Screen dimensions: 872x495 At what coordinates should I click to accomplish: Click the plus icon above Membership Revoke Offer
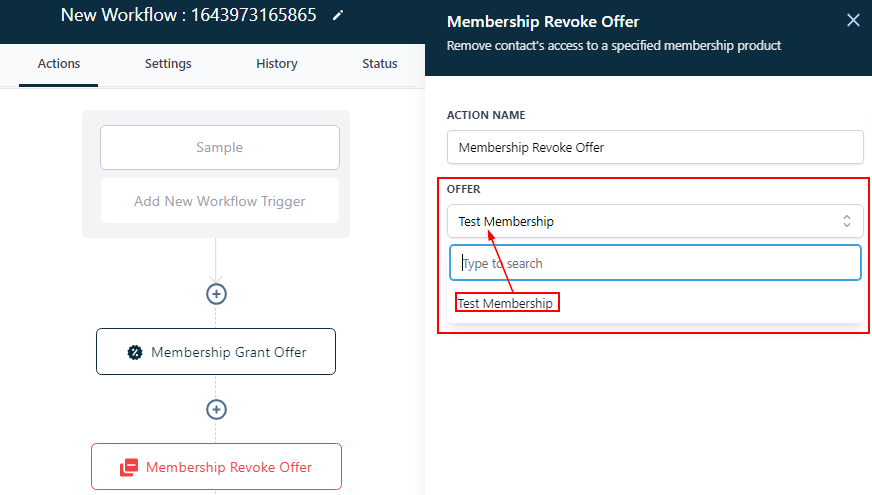(216, 409)
